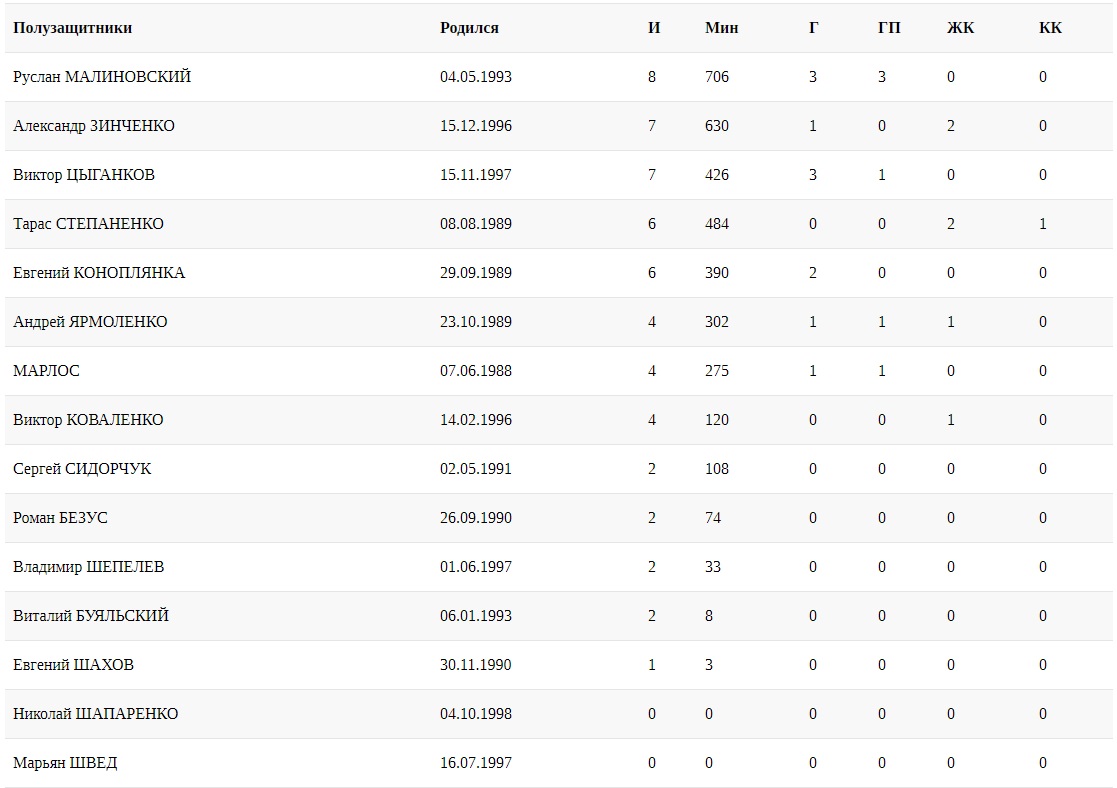1117x788 pixels.
Task: Click the МАРЛОС player name
Action: pyautogui.click(x=46, y=371)
